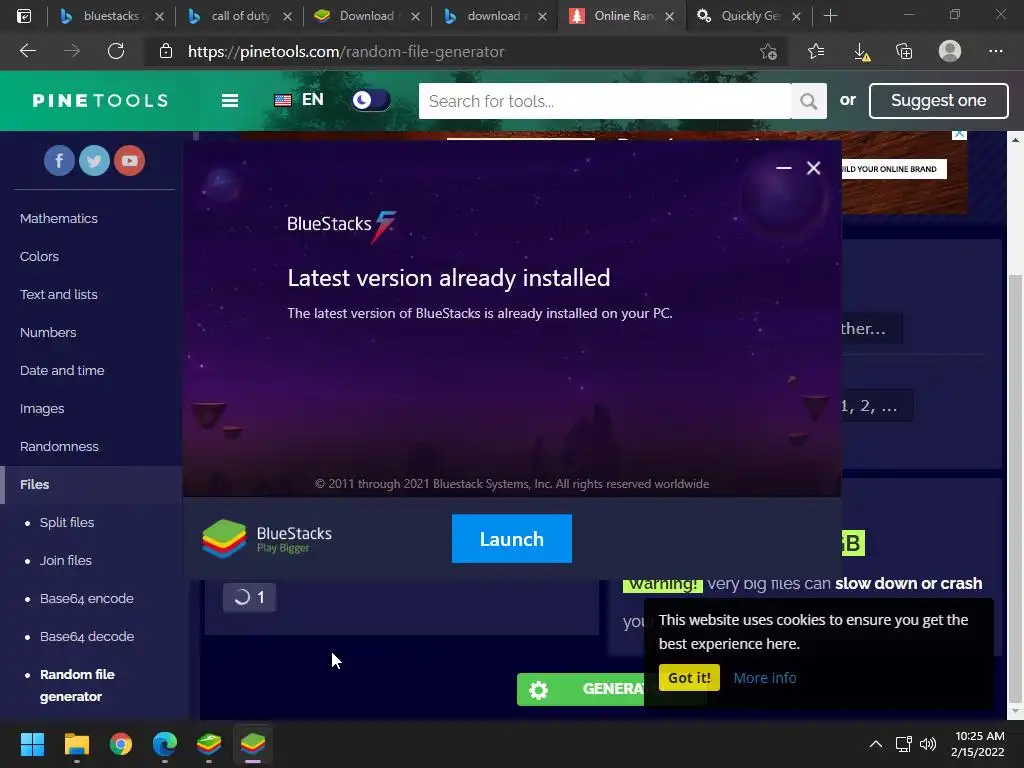Select Randomness category

point(59,447)
